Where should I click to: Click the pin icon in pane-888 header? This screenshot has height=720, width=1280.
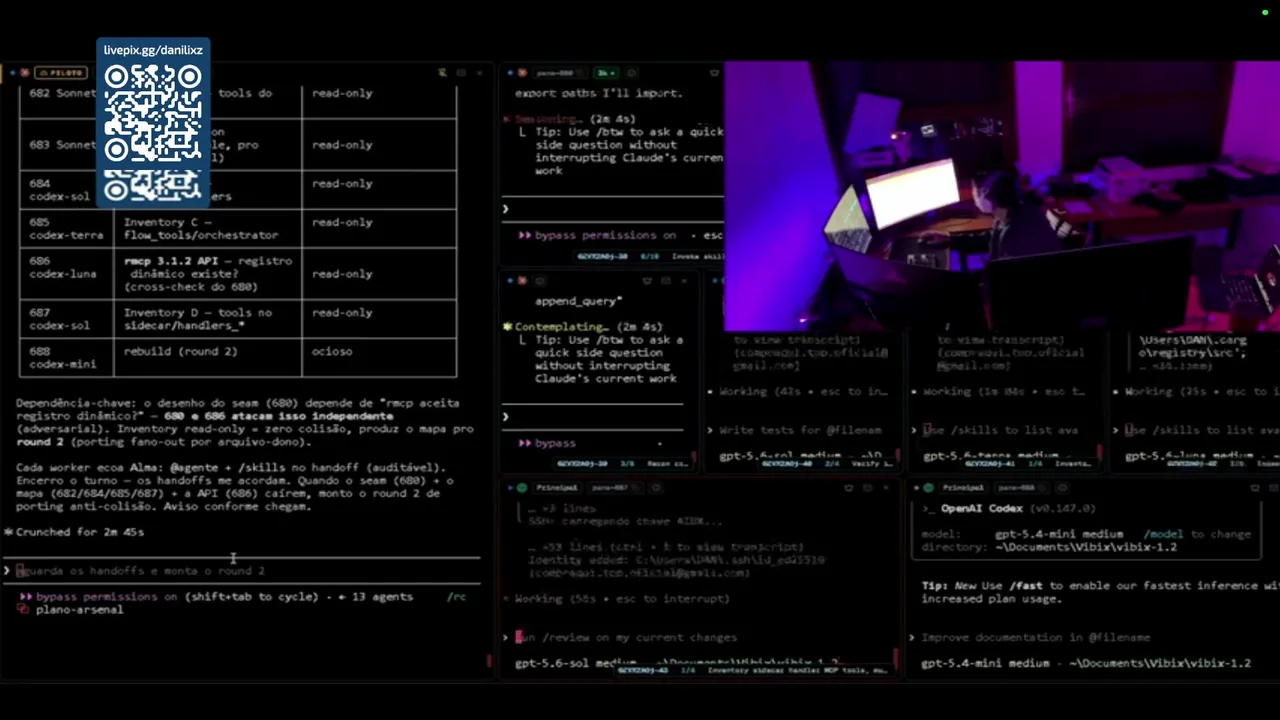point(1256,488)
